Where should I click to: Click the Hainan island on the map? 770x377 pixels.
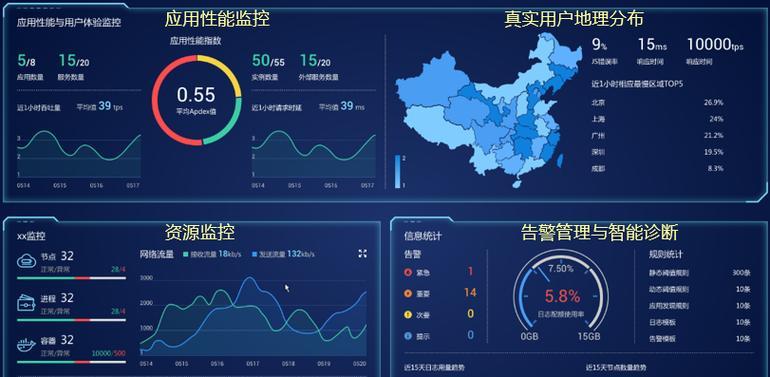[516, 184]
